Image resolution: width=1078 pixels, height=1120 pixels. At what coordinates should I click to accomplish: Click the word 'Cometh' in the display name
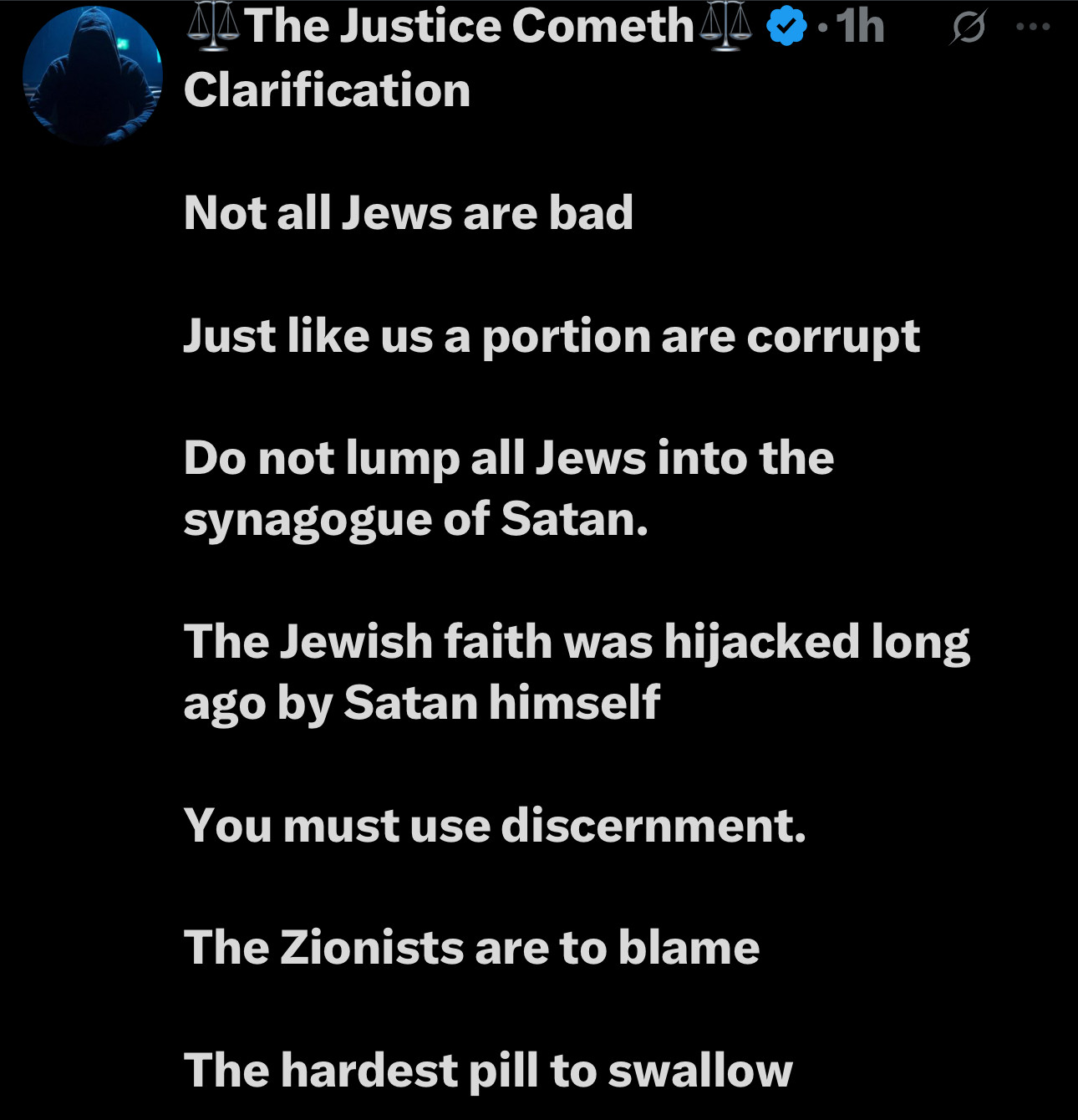(603, 27)
